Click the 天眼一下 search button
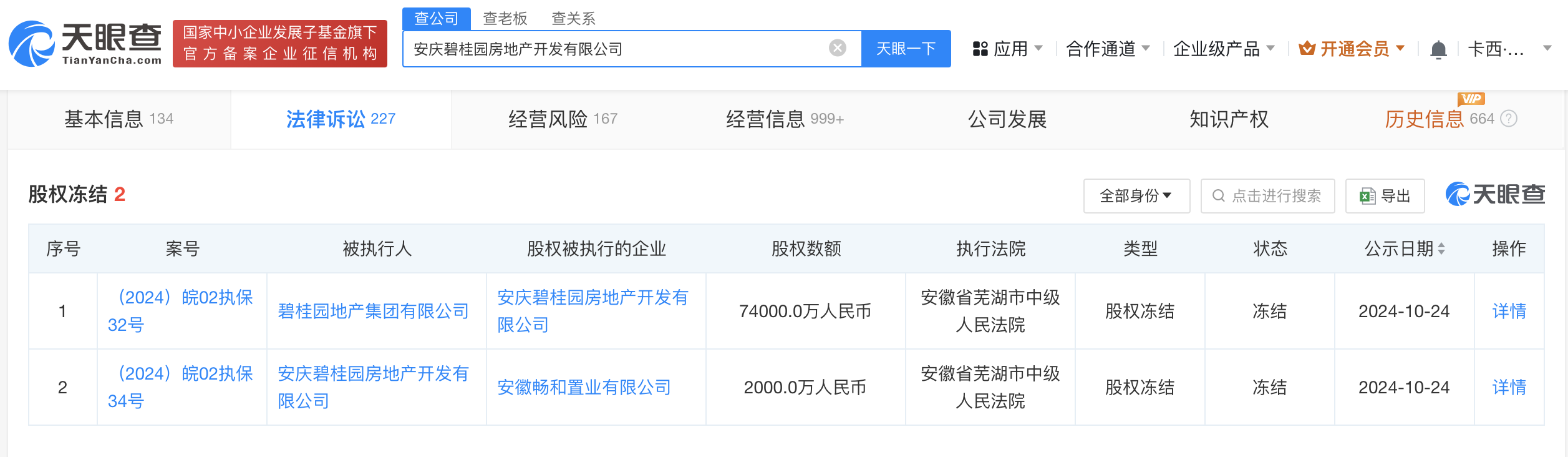The image size is (1568, 457). click(x=906, y=49)
